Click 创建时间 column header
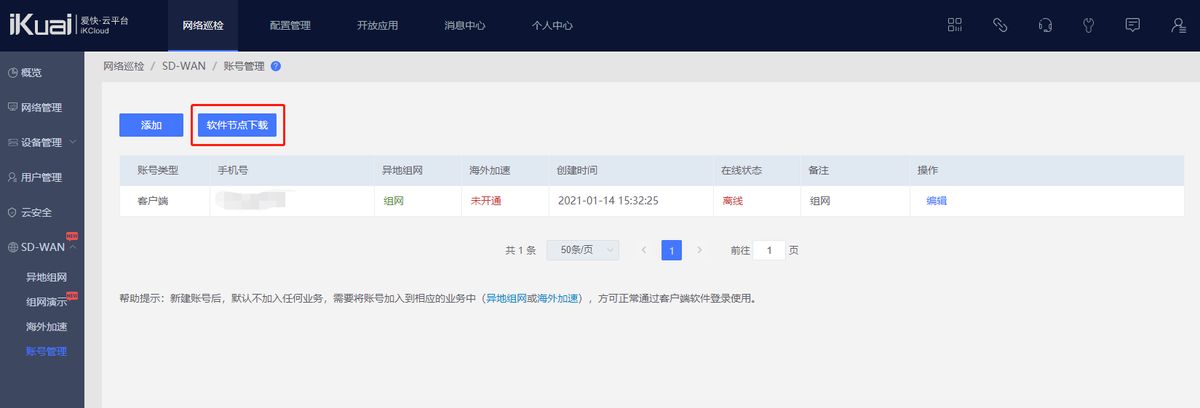1200x408 pixels. 577,170
